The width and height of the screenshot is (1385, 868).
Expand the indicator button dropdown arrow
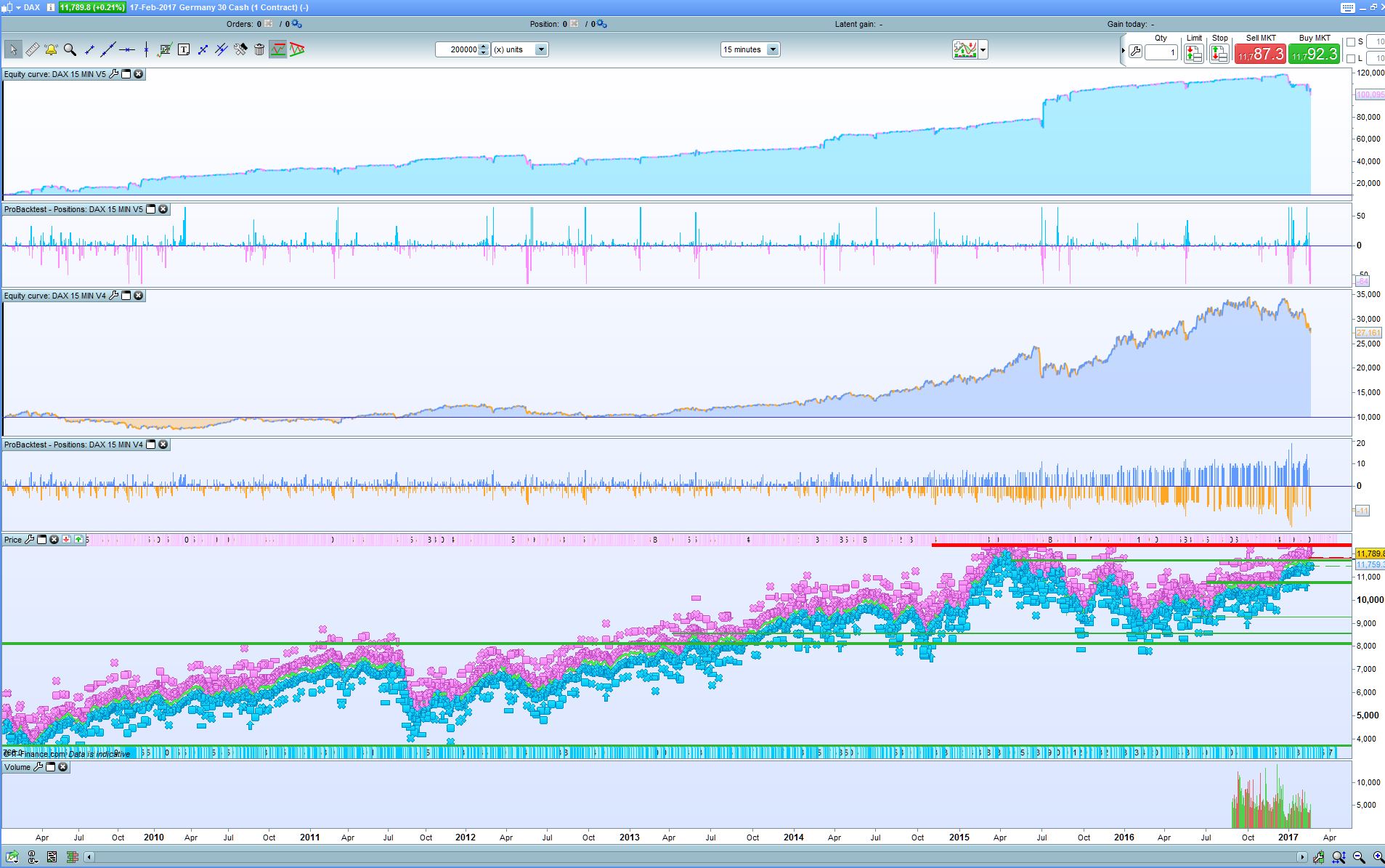click(x=983, y=50)
